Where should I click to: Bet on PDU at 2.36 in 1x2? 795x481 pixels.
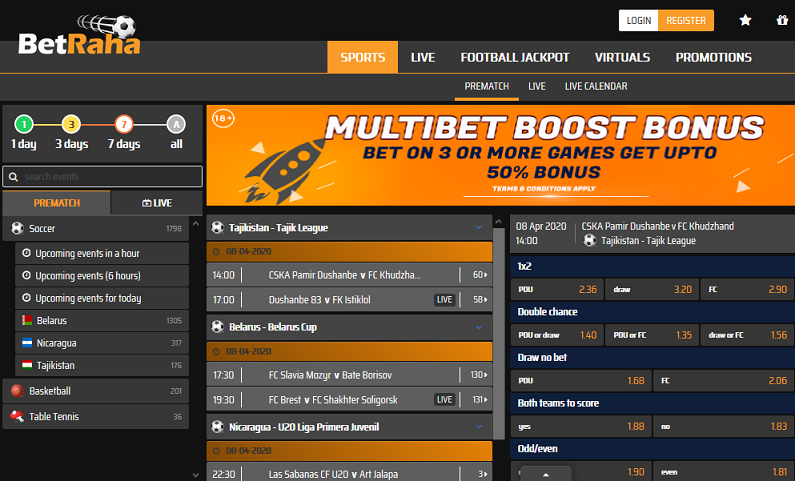click(x=557, y=289)
